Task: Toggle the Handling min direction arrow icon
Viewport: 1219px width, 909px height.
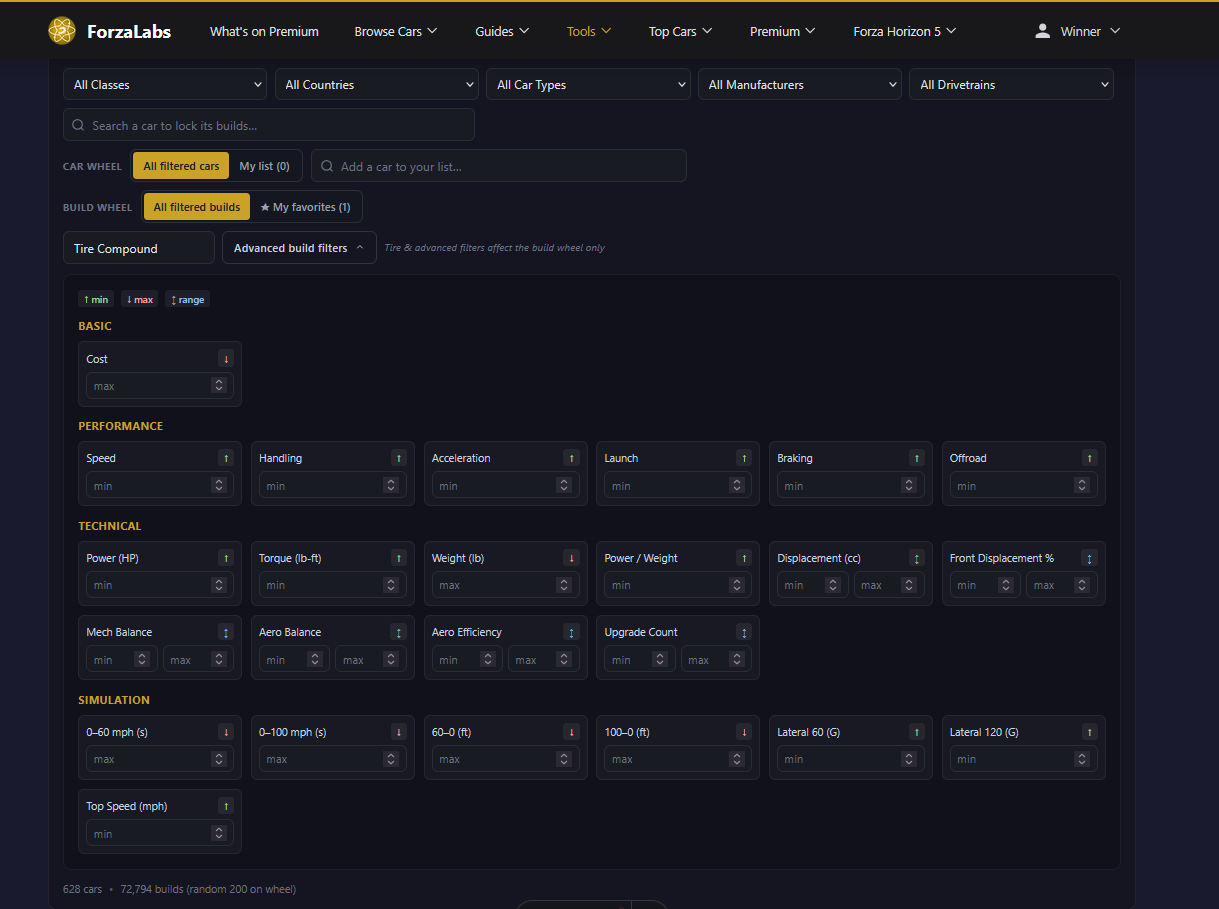Action: point(399,458)
